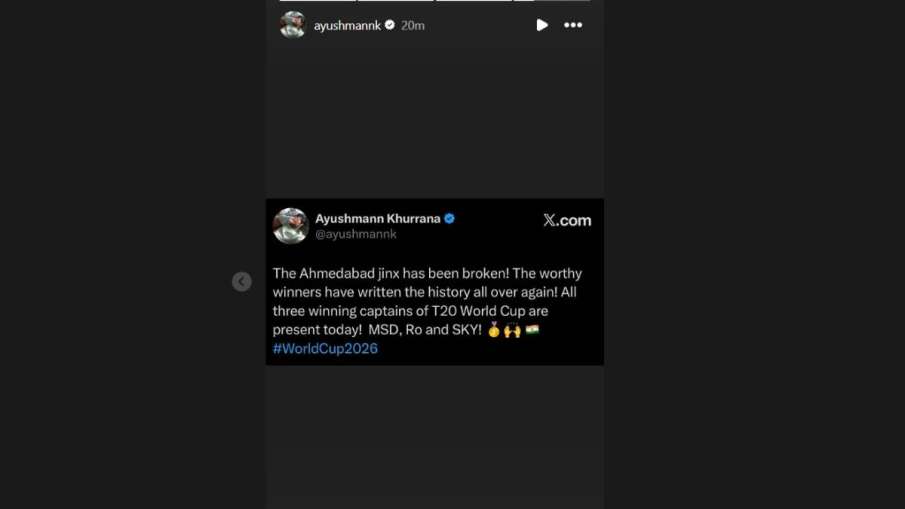This screenshot has height=509, width=905.
Task: Click the raised hands emoji in tweet
Action: pos(512,330)
